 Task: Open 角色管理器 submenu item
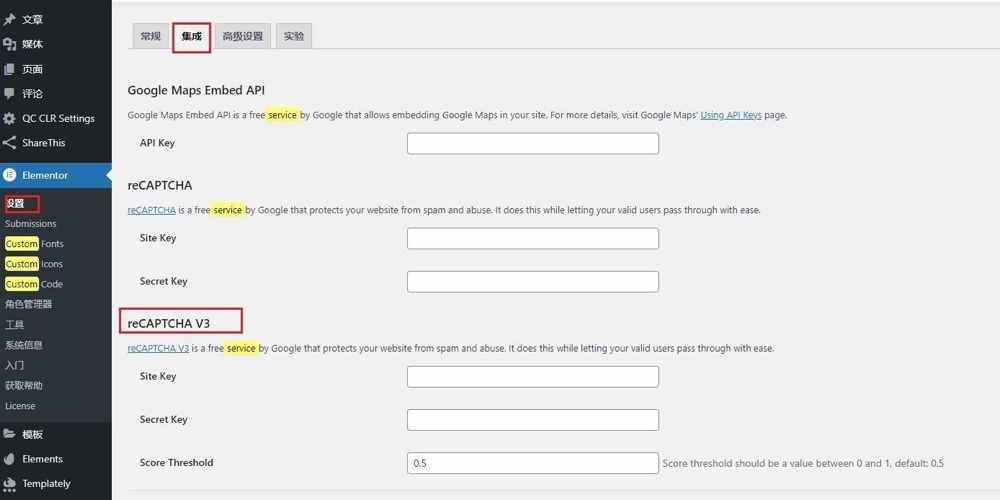click(29, 304)
